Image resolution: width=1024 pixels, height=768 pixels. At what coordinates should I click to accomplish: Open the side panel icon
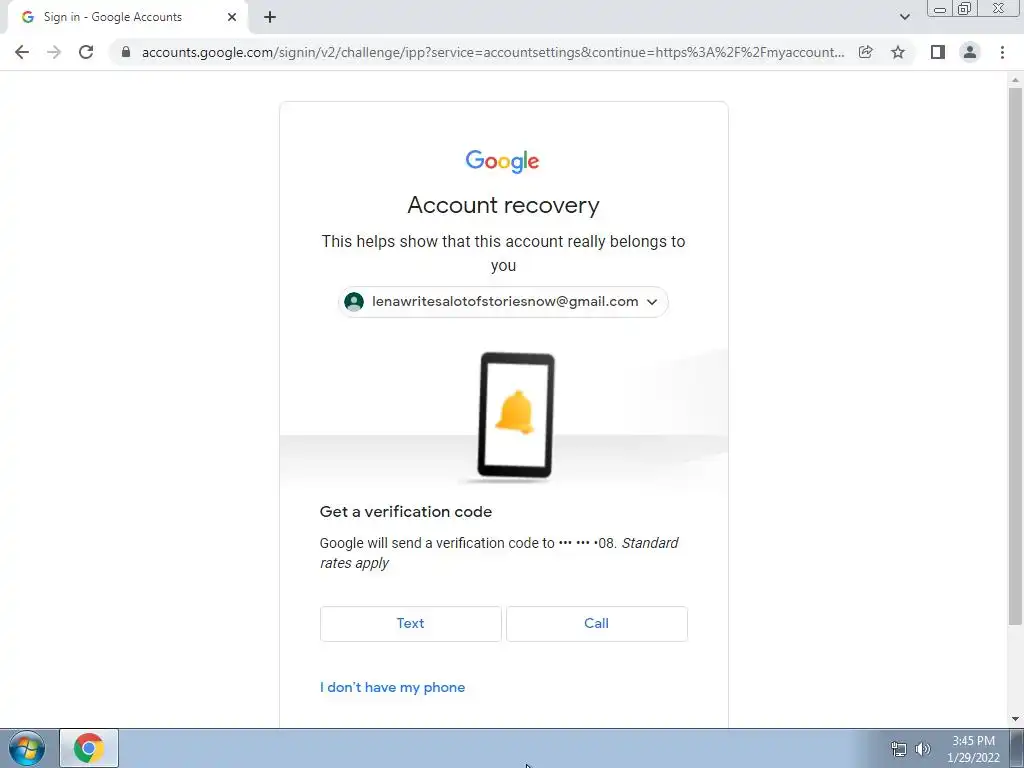pos(938,52)
